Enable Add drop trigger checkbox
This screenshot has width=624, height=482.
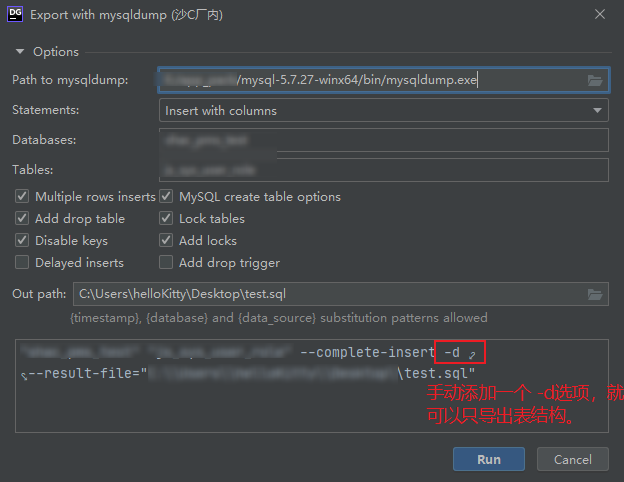coord(166,262)
